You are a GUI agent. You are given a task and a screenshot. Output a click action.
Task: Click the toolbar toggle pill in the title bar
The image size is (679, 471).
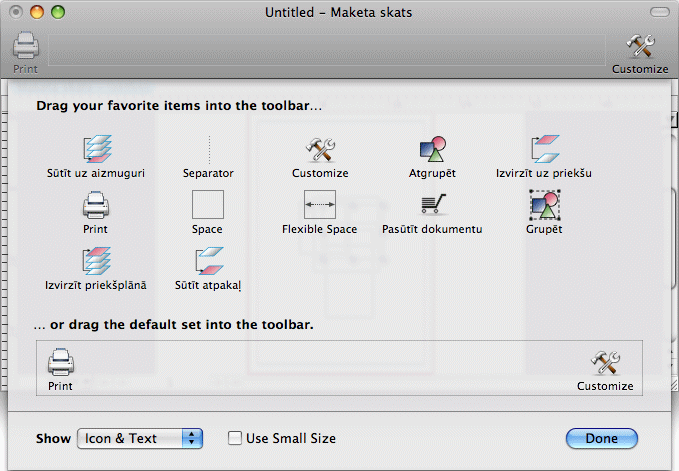coord(660,12)
